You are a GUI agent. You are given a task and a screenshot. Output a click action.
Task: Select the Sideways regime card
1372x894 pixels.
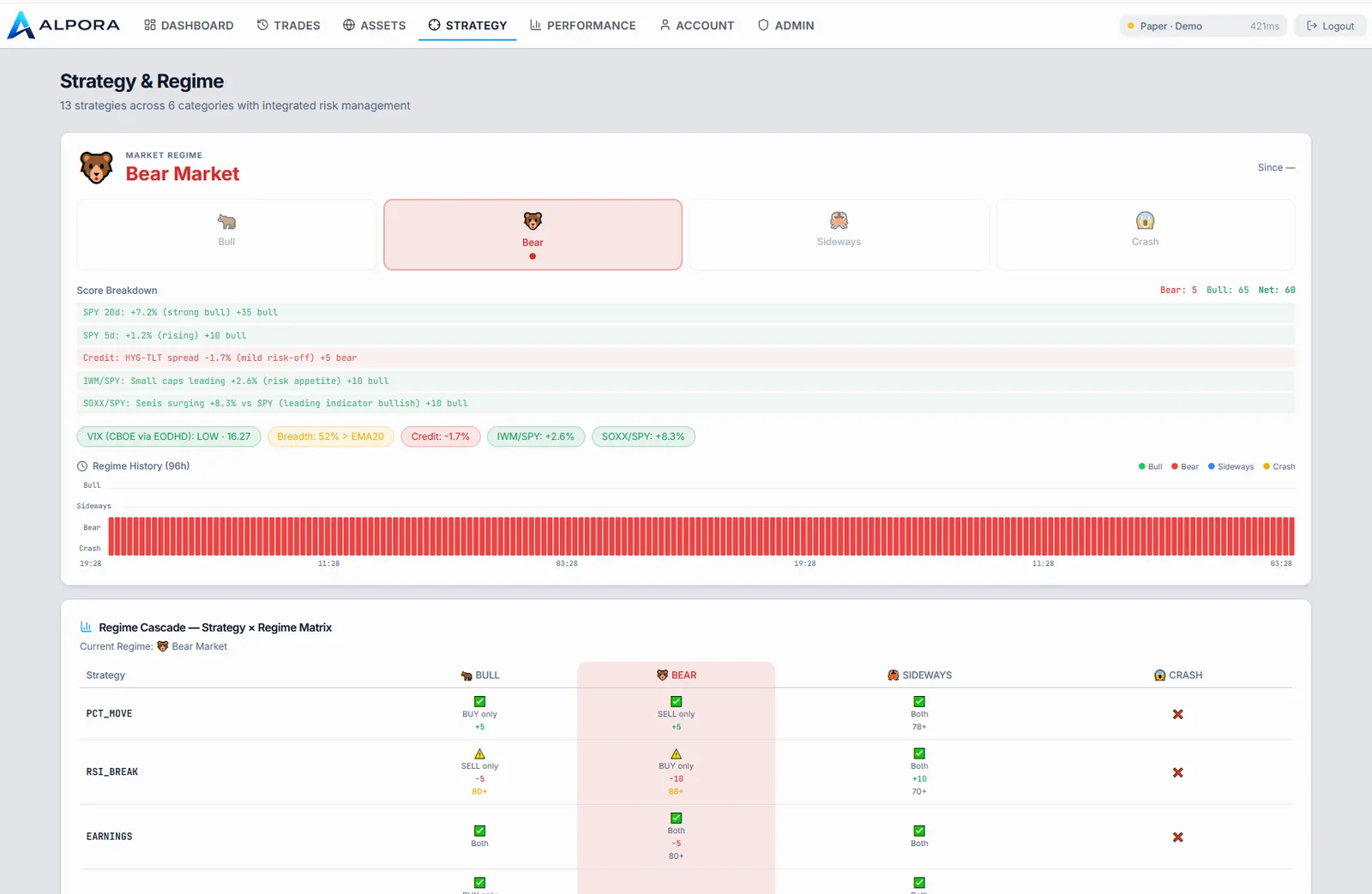click(x=839, y=235)
